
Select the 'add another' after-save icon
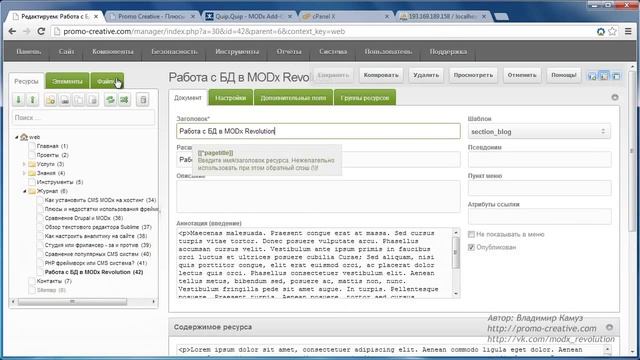592,76
